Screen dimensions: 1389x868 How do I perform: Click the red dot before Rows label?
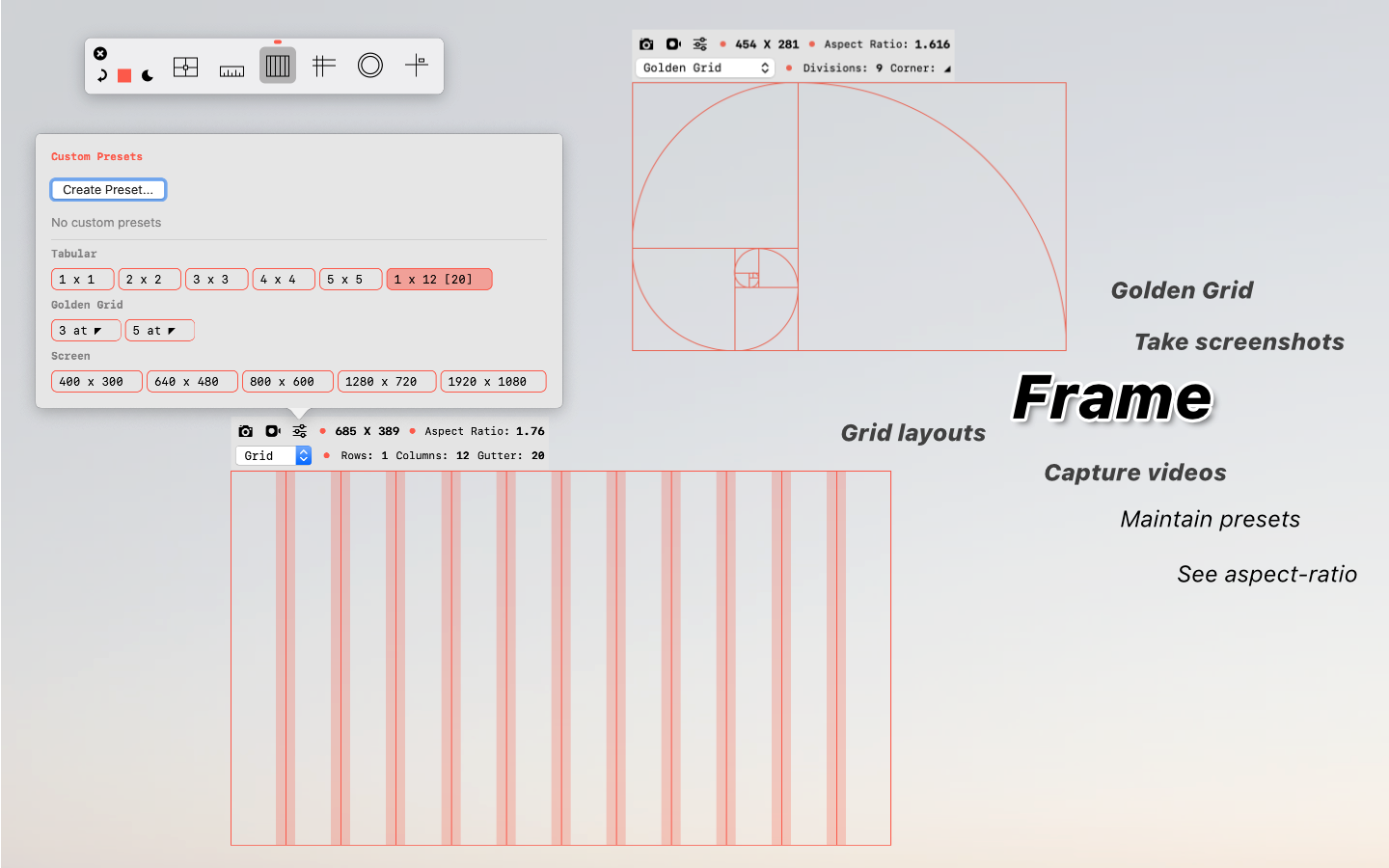point(327,455)
